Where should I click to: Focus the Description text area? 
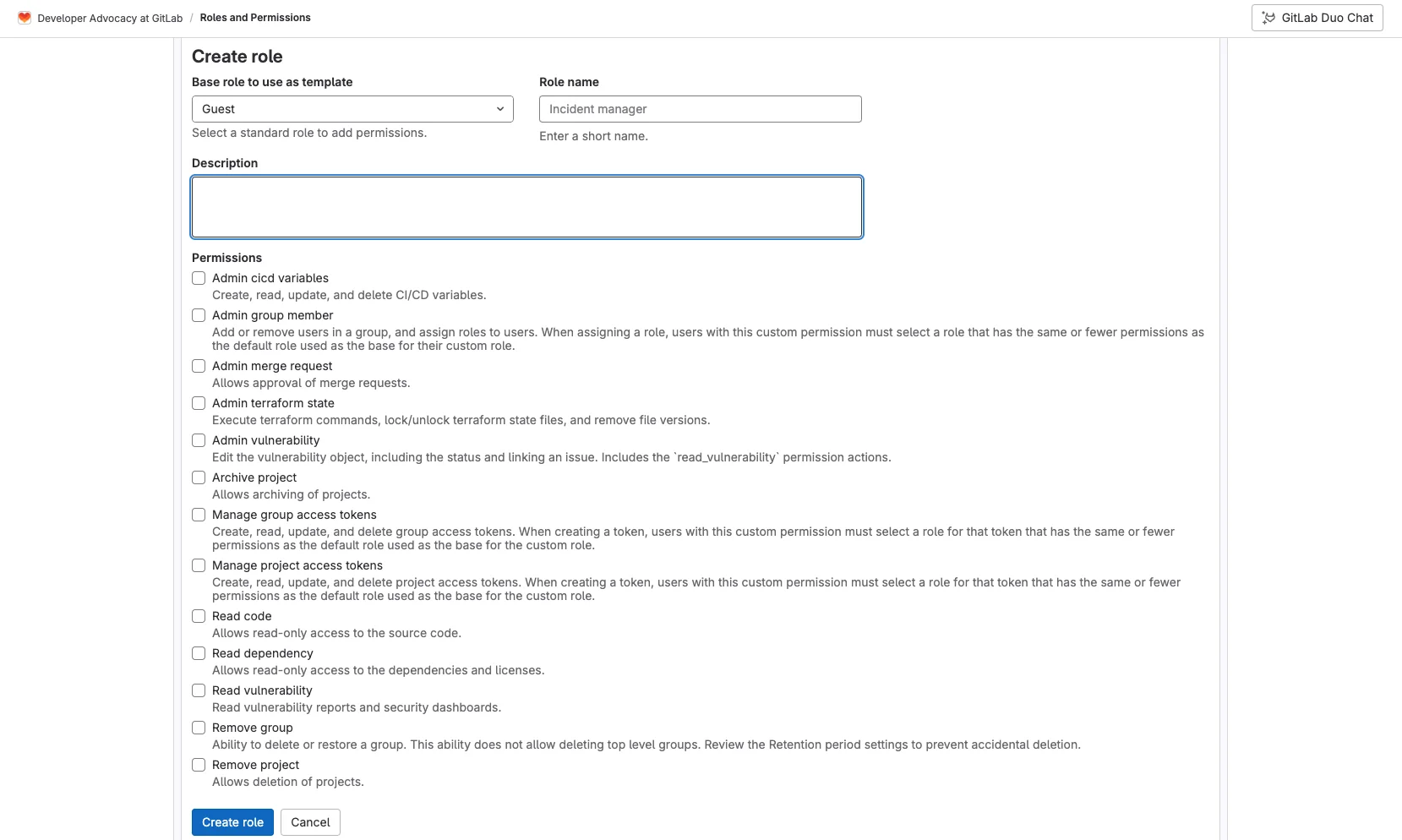[x=526, y=206]
